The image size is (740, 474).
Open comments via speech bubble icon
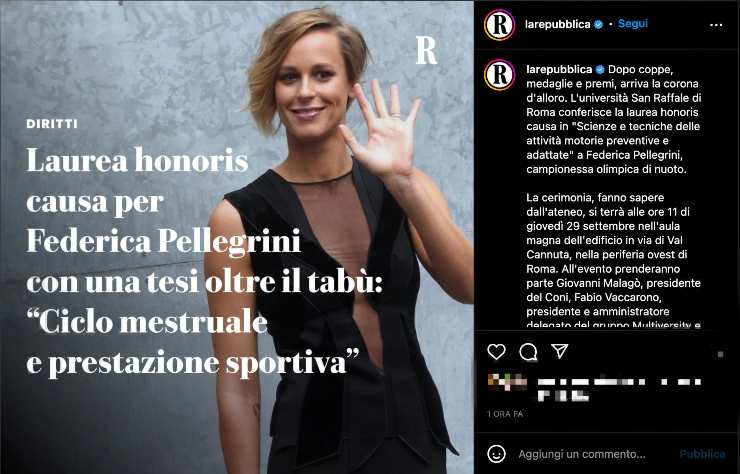point(528,352)
